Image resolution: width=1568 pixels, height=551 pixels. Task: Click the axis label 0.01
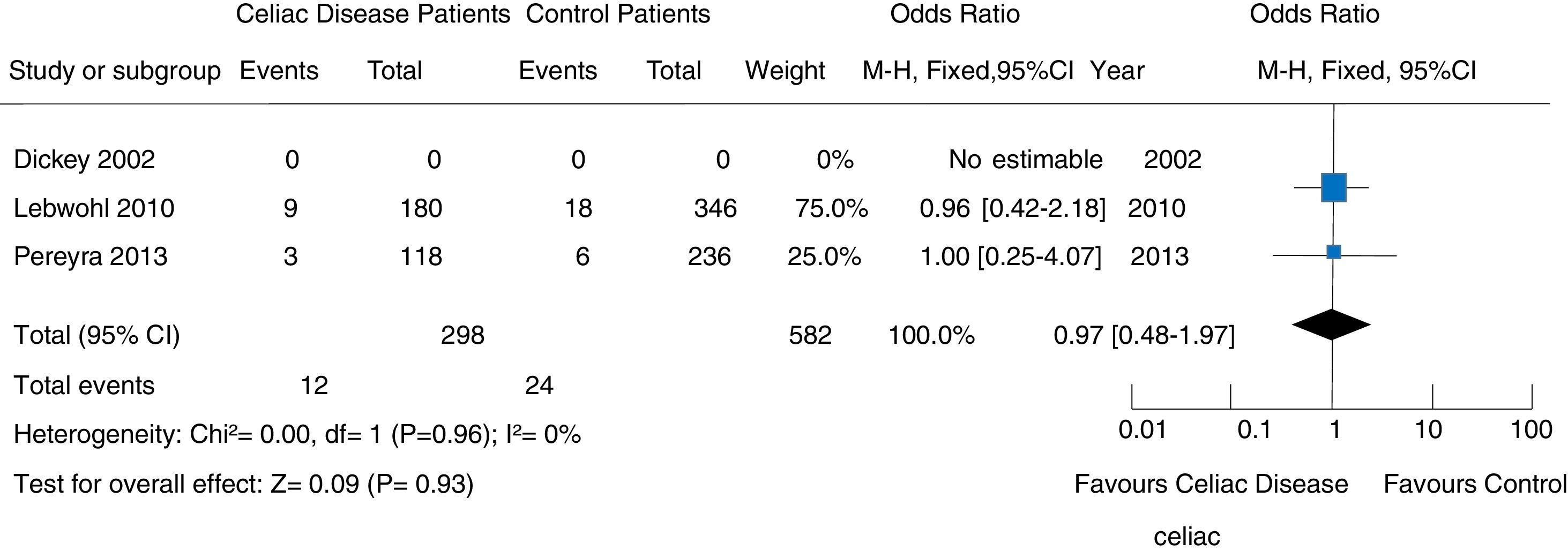coord(1142,430)
